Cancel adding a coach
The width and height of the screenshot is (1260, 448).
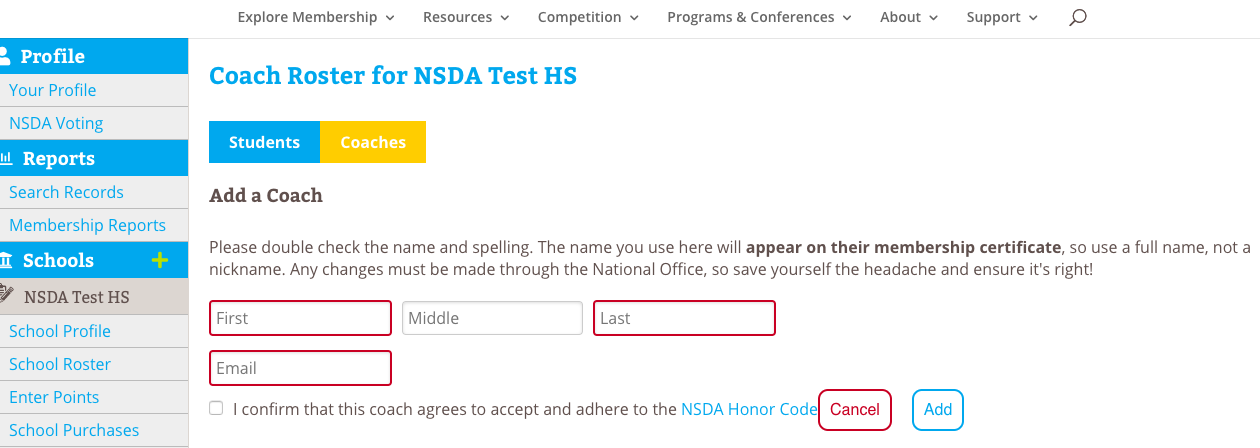(854, 409)
